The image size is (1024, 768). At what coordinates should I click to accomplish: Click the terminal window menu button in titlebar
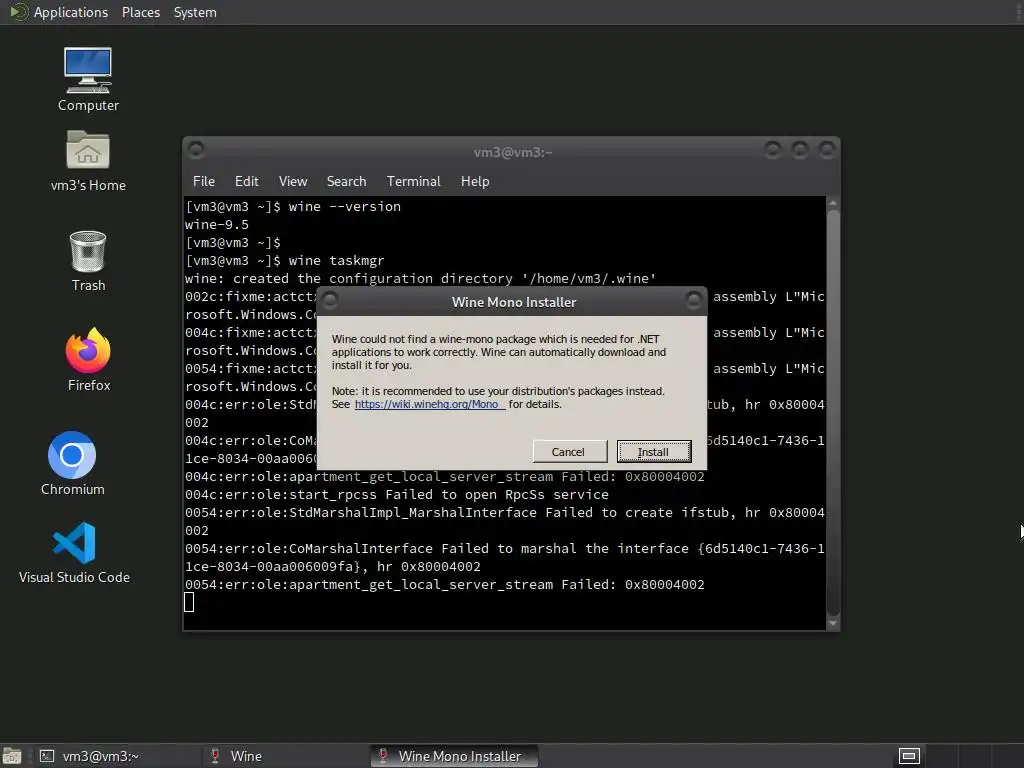196,150
